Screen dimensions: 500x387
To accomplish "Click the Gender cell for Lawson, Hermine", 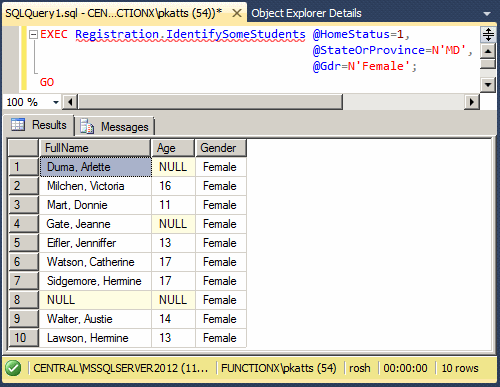I will click(221, 338).
